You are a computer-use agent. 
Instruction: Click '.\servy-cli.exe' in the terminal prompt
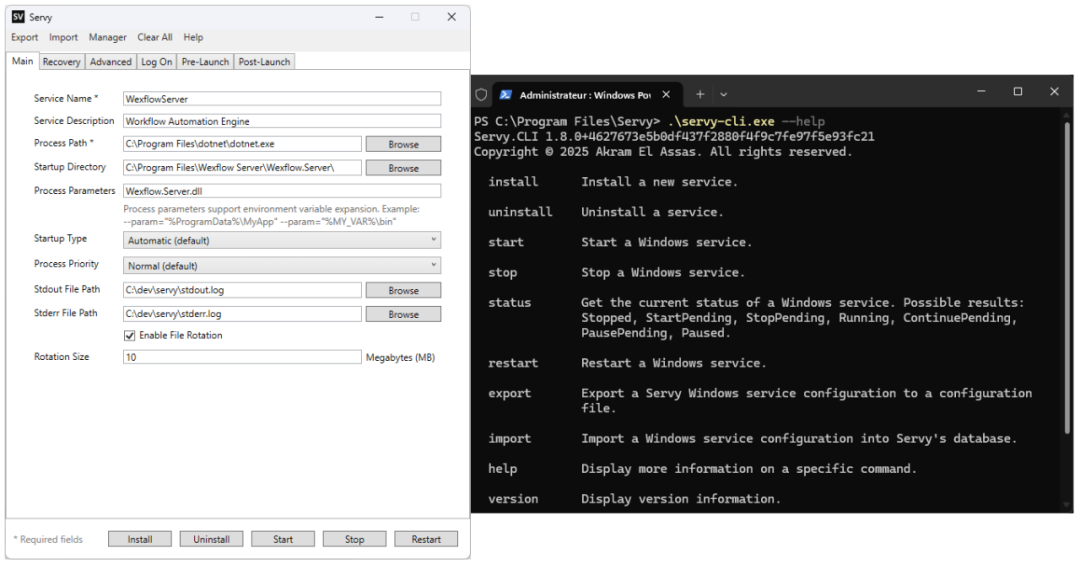720,121
